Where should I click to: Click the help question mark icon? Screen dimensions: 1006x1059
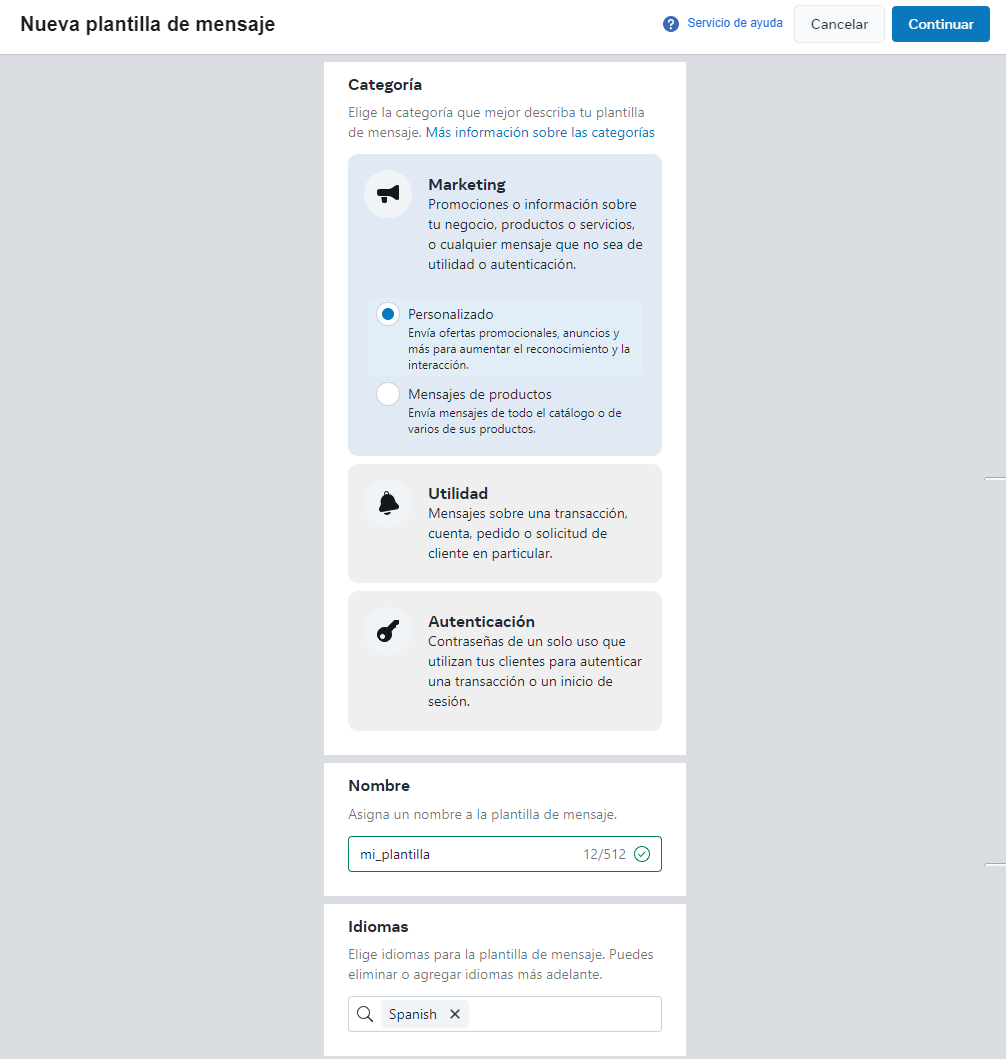(670, 24)
